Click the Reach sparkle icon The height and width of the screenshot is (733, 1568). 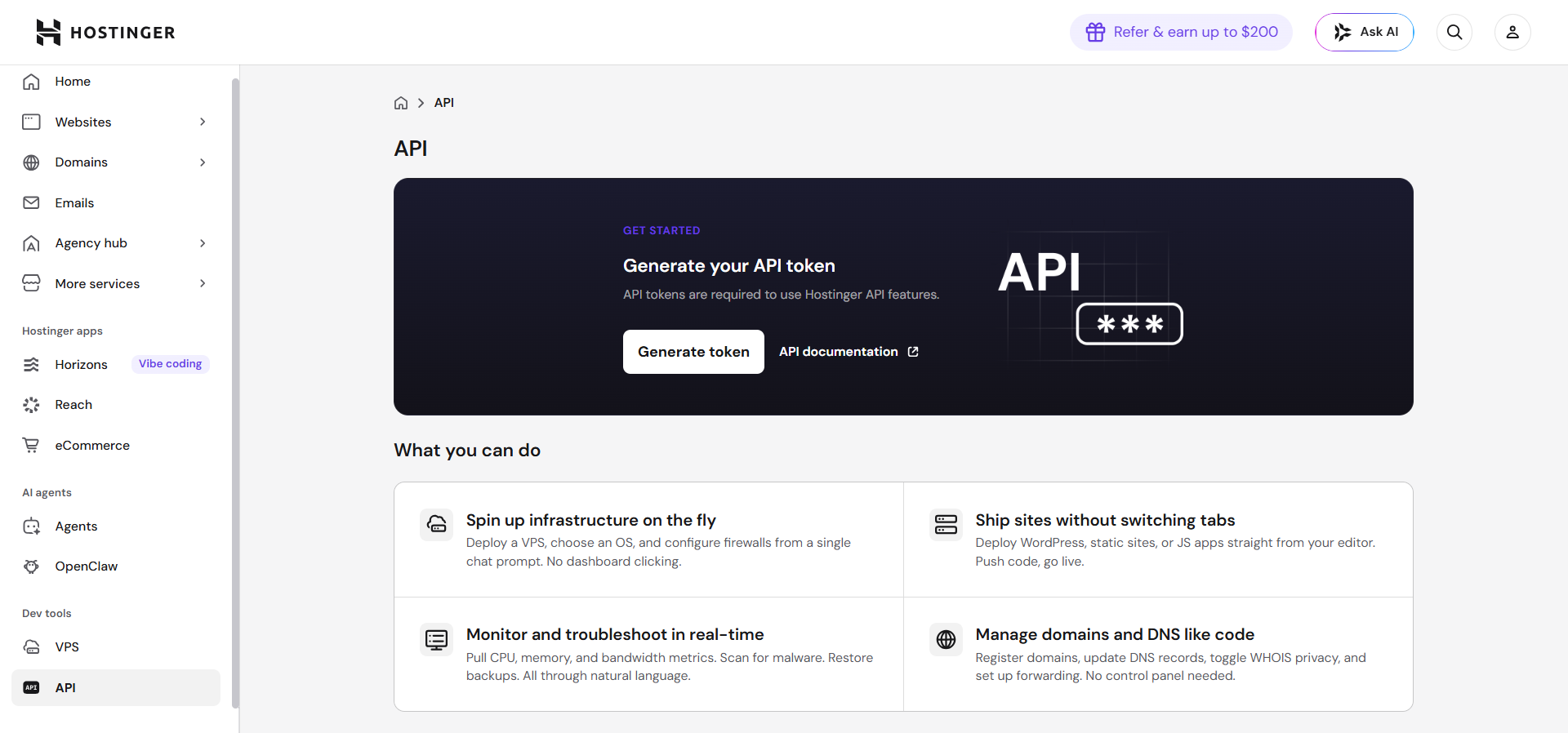point(31,405)
